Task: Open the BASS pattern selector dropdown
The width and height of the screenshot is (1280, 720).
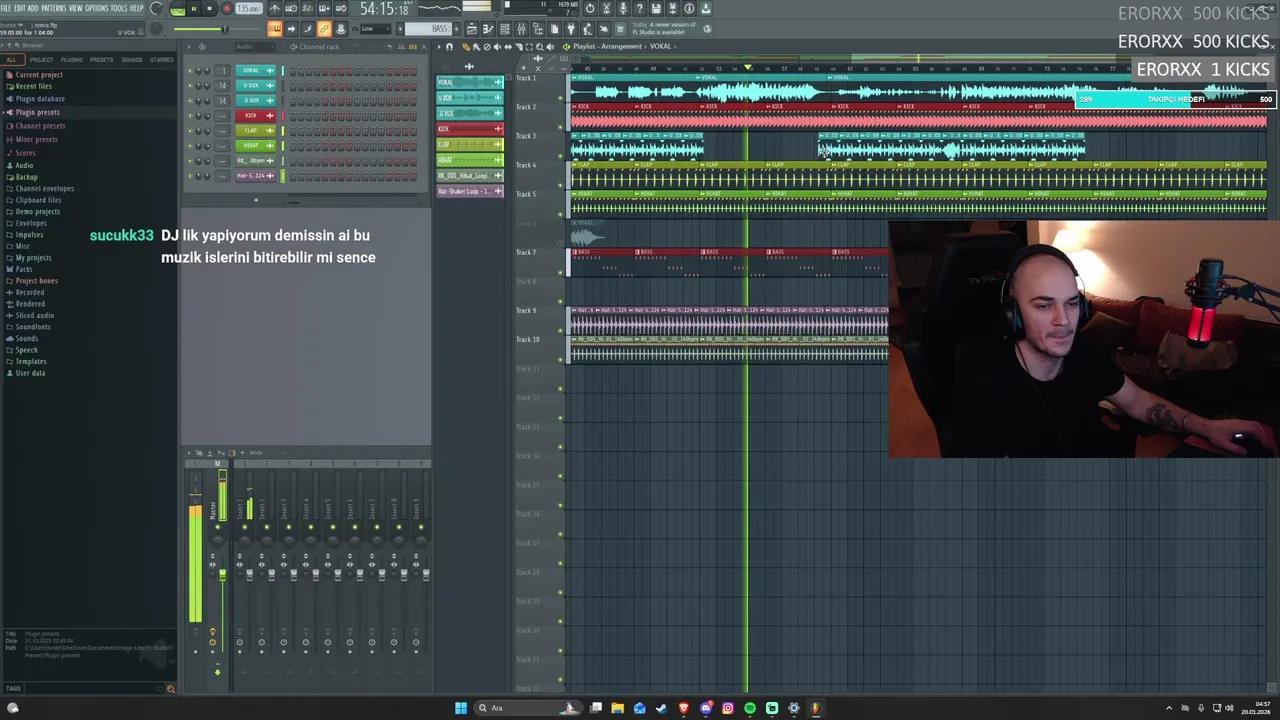Action: pyautogui.click(x=428, y=29)
